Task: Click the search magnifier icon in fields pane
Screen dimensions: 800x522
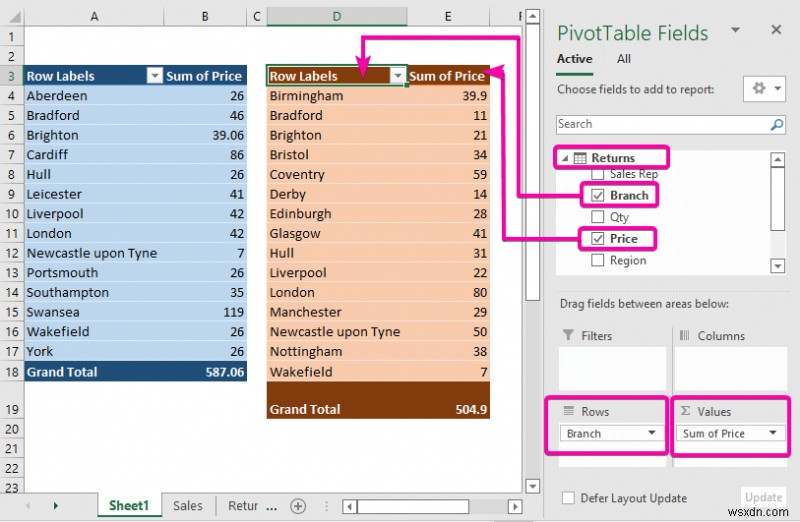Action: tap(777, 124)
